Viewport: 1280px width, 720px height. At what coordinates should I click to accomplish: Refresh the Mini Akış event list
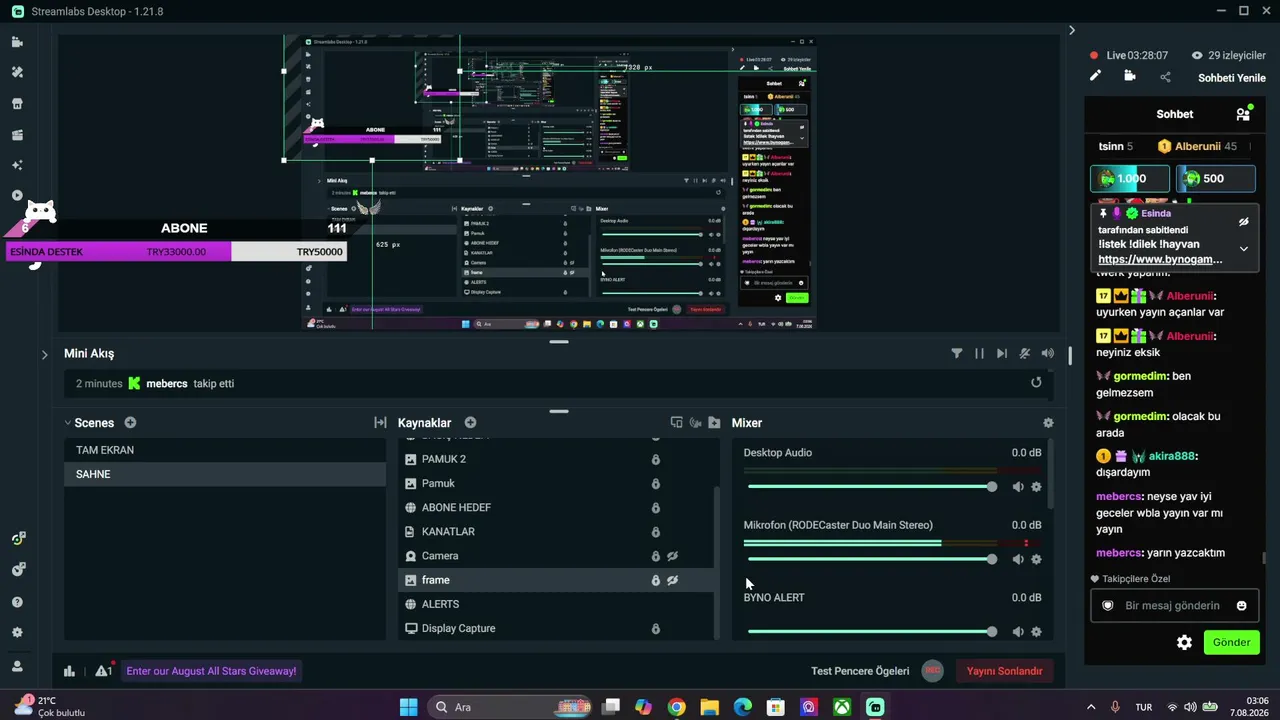(1036, 382)
